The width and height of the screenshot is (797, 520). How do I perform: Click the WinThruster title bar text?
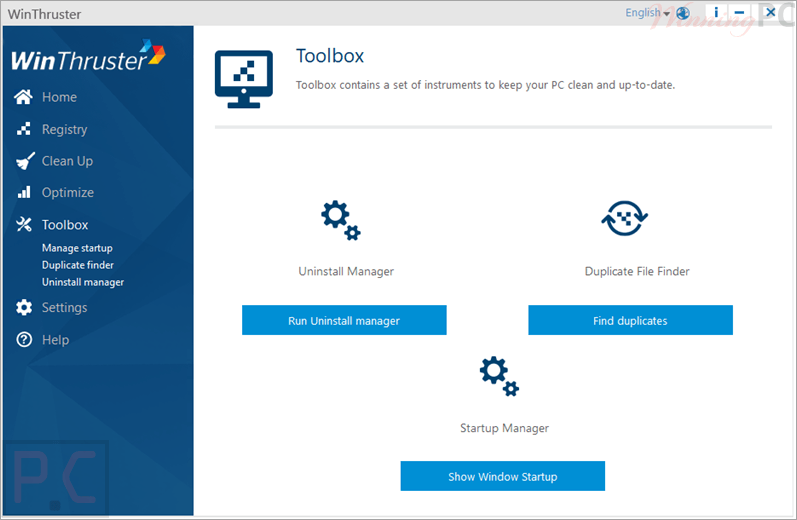44,14
